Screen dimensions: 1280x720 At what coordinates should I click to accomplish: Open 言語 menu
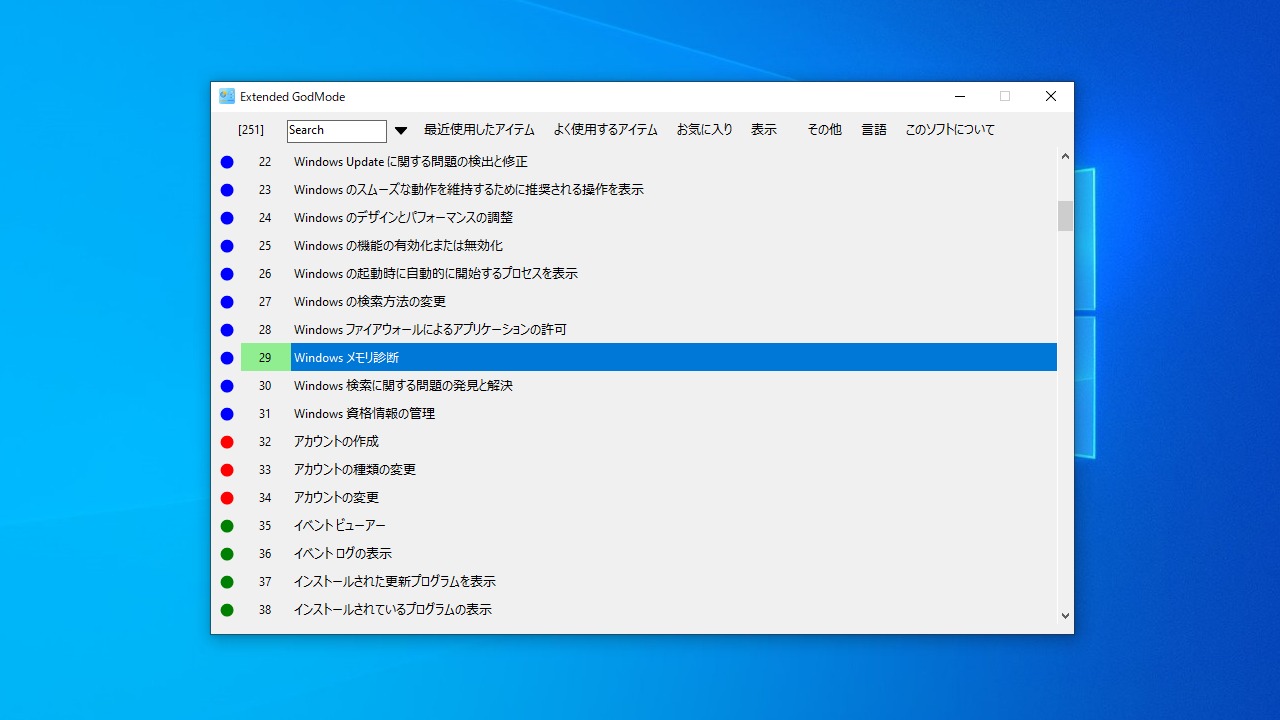coord(874,130)
